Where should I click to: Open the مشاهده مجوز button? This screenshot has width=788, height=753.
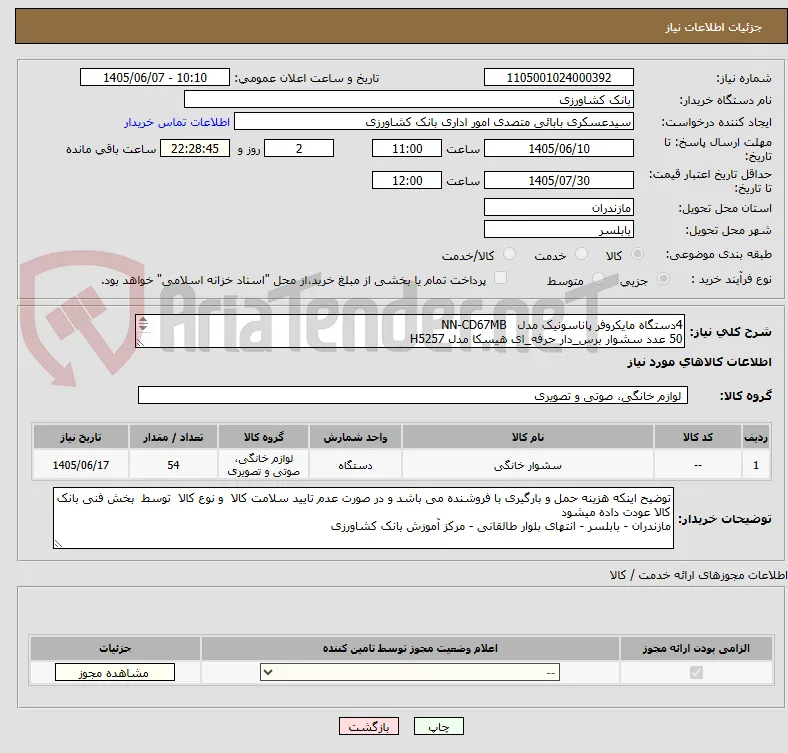tap(115, 673)
